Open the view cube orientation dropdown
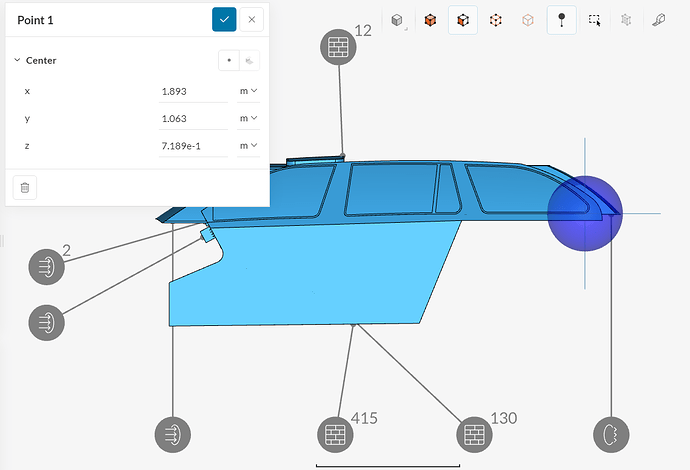This screenshot has height=470, width=690. coord(397,20)
